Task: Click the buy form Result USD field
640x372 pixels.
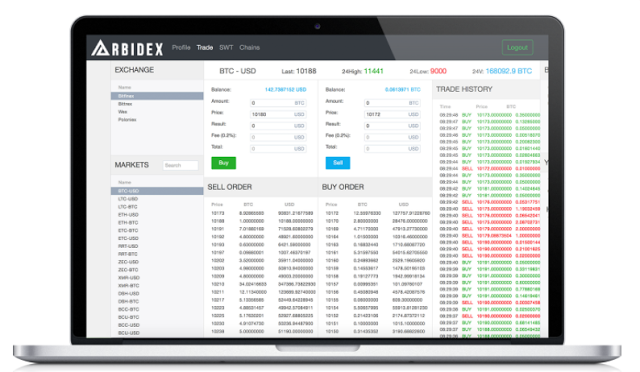Action: coord(278,126)
